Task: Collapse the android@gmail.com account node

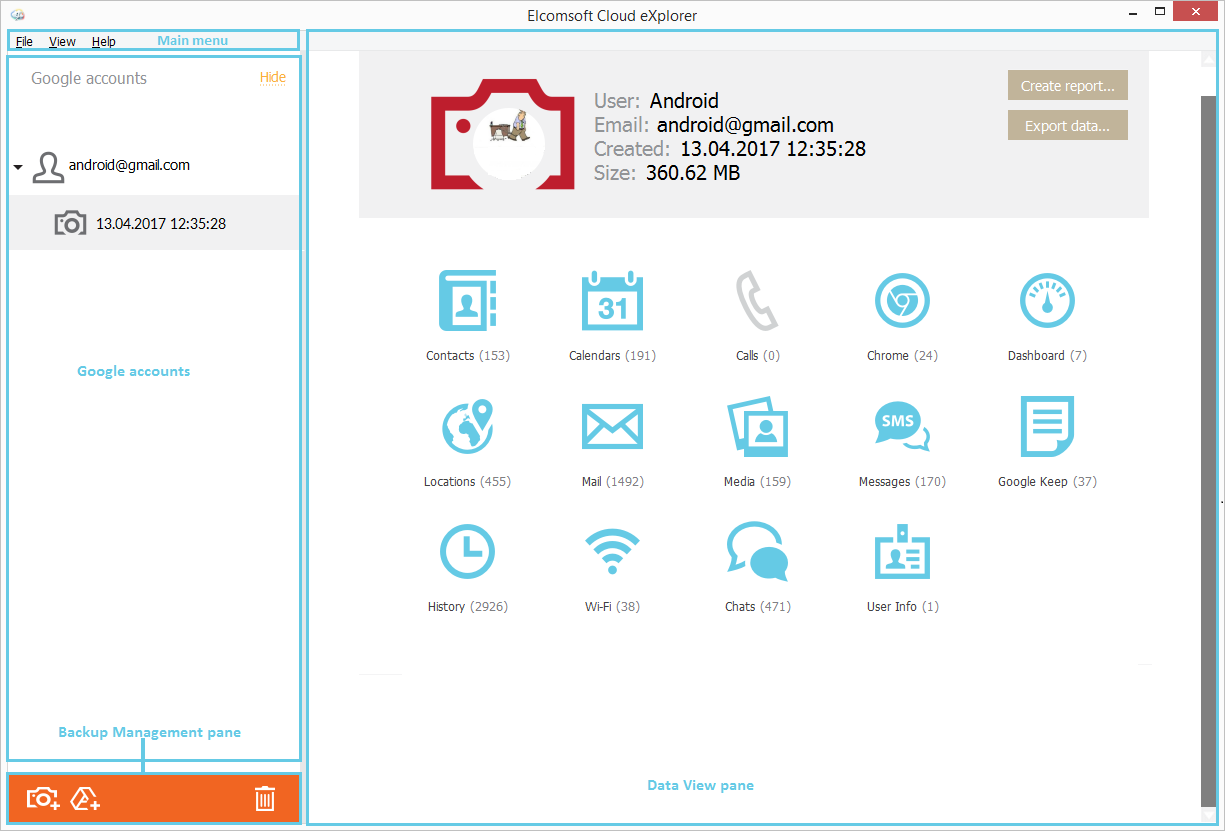Action: 18,167
